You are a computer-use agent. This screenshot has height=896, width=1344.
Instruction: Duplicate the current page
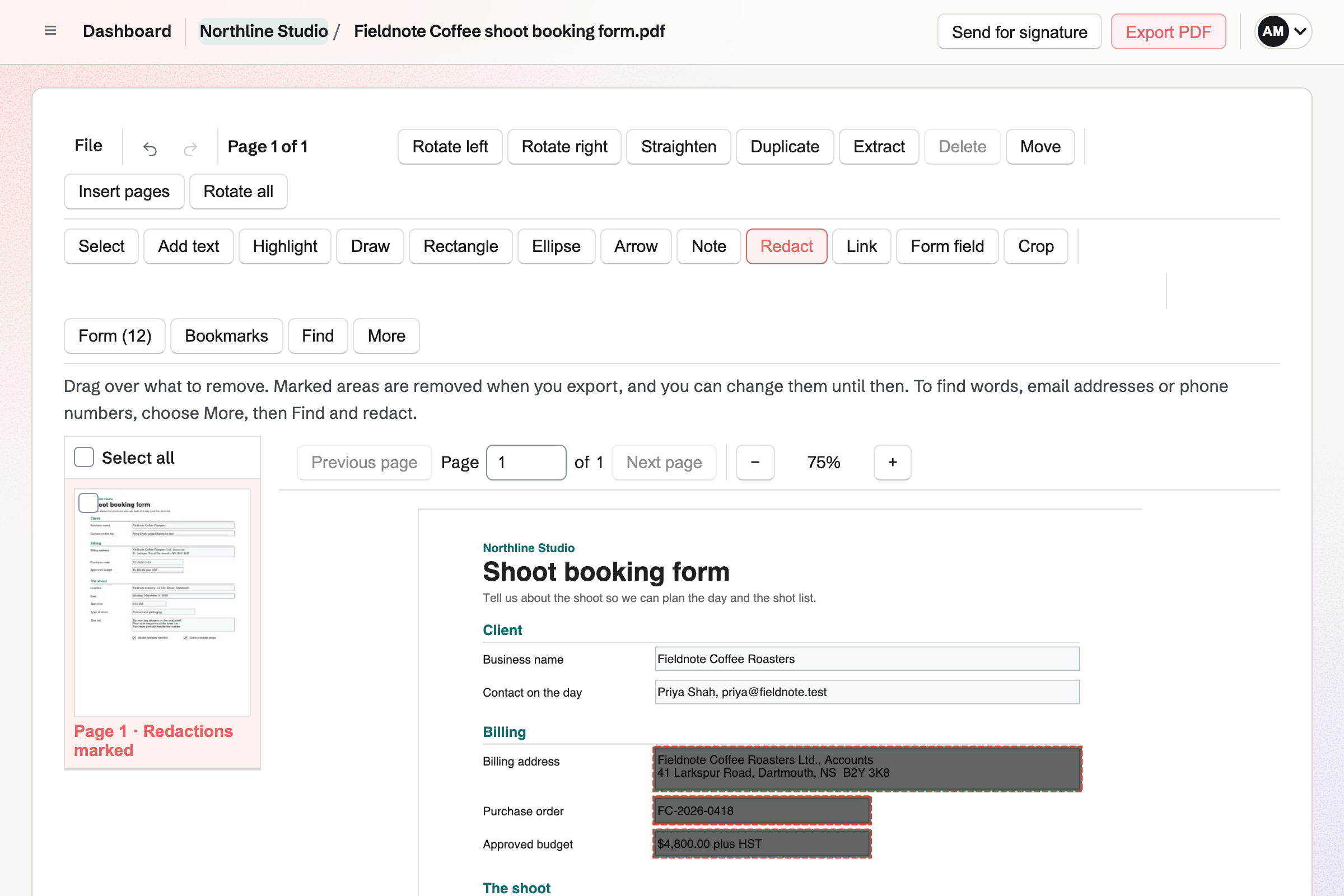click(x=785, y=147)
